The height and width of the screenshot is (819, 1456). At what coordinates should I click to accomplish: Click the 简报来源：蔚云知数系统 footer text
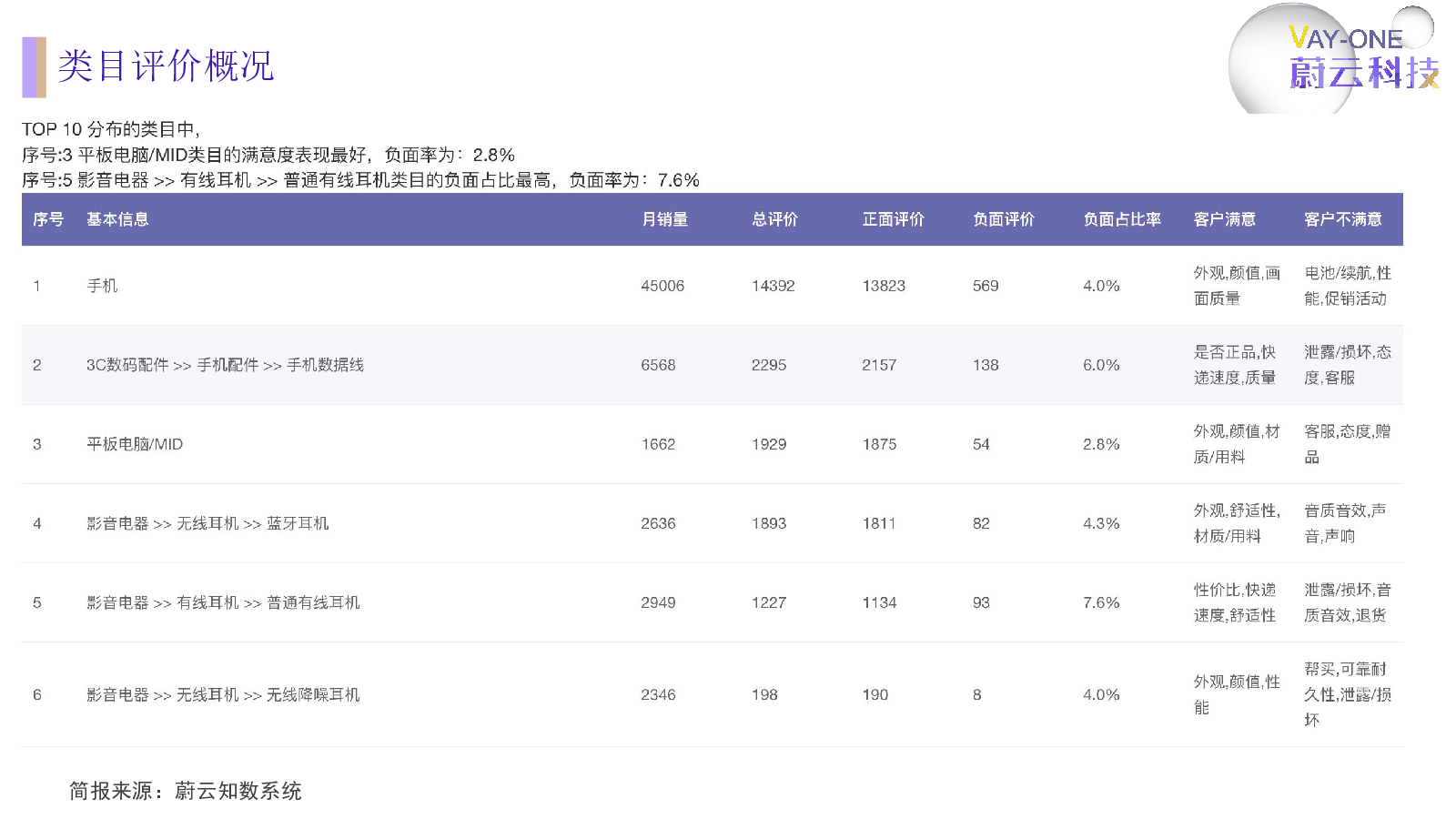pyautogui.click(x=186, y=791)
